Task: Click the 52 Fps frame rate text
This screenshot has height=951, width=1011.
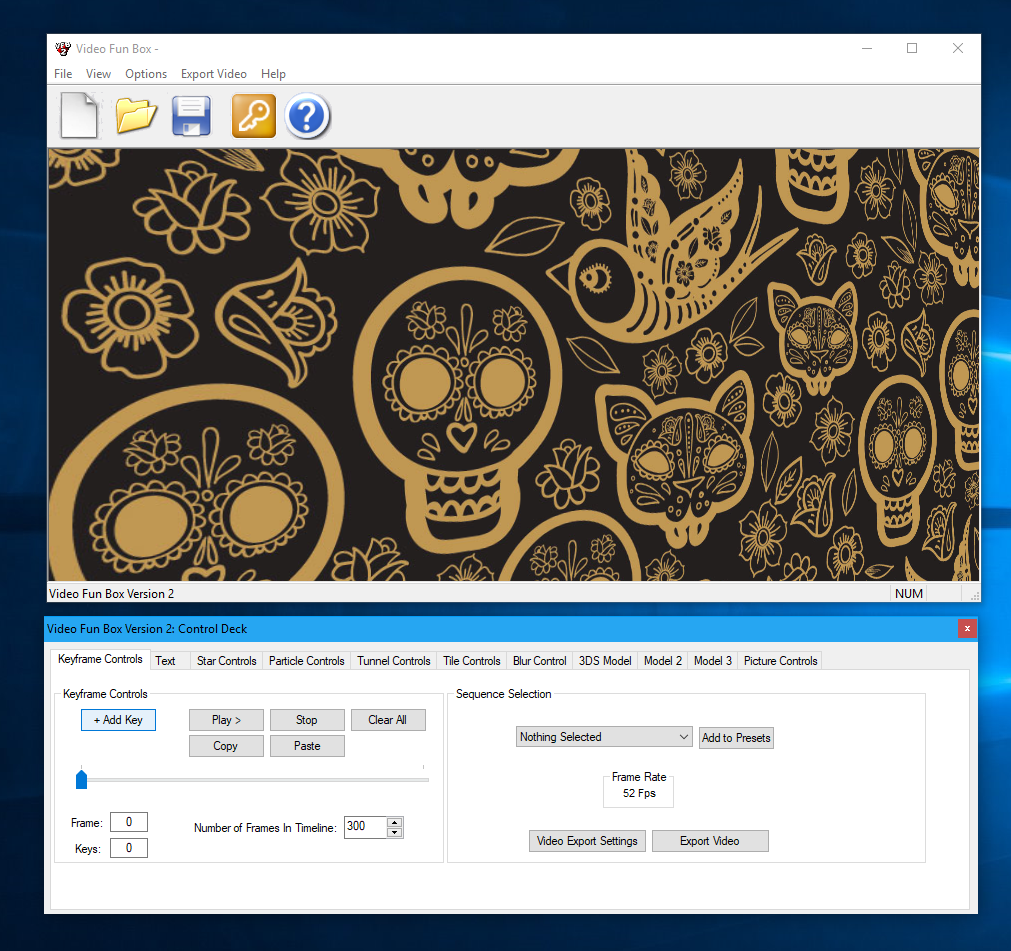Action: click(x=639, y=793)
